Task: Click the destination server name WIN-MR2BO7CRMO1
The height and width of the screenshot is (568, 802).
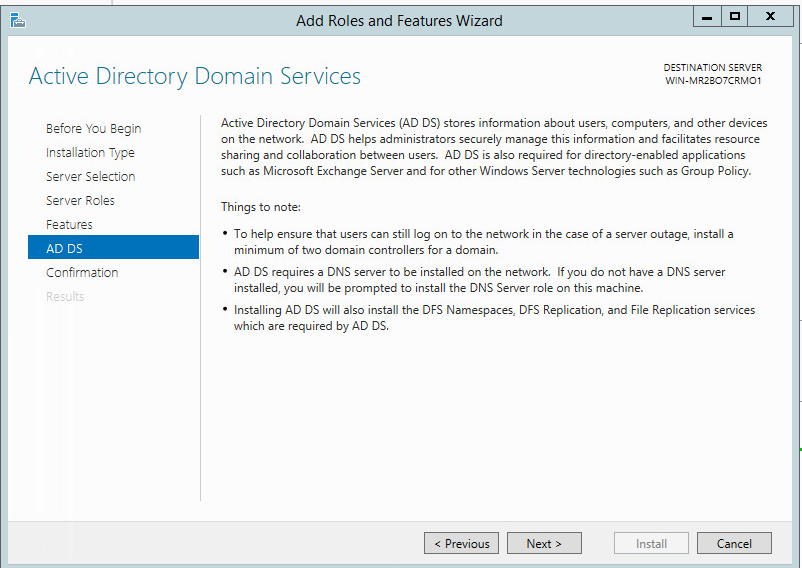Action: [713, 80]
